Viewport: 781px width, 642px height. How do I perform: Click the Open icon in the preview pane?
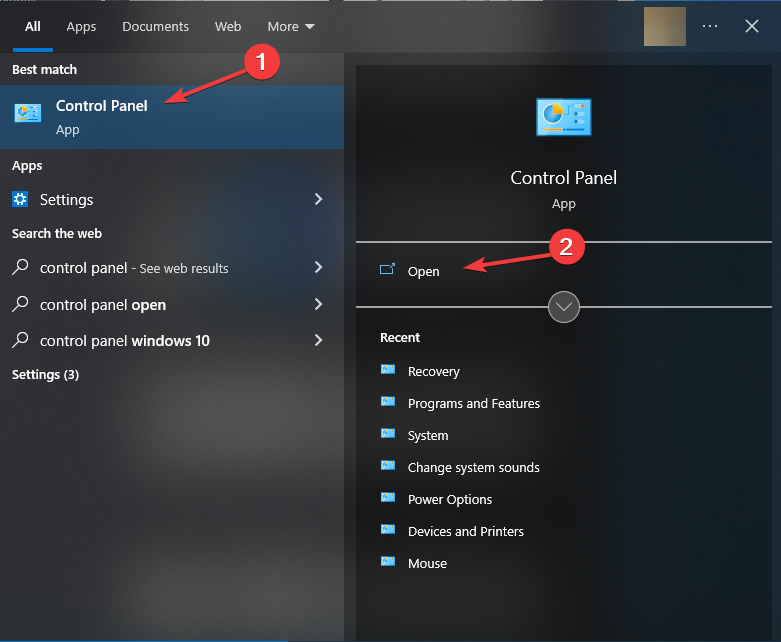coord(388,270)
